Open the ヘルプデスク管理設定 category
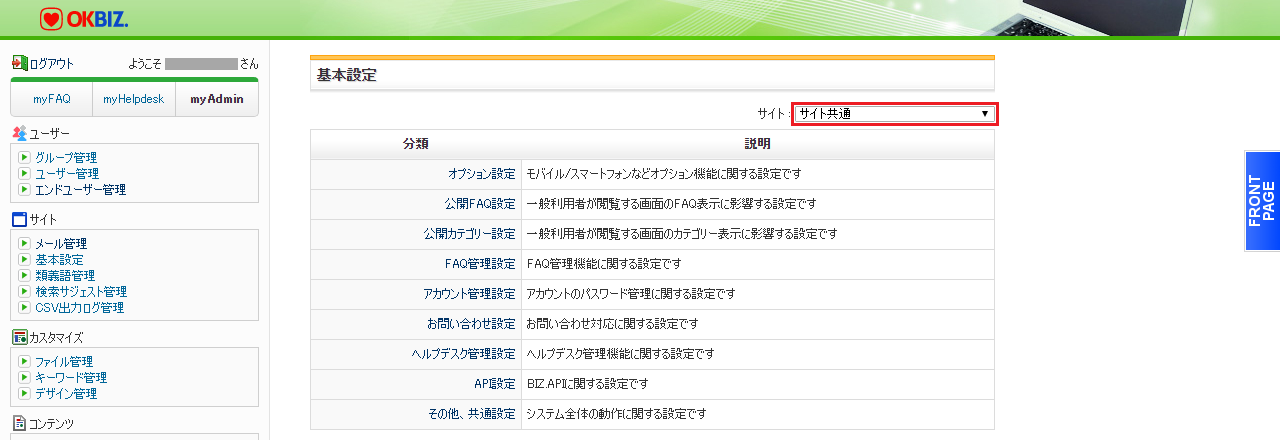Screen dimensions: 1280x440 [464, 354]
